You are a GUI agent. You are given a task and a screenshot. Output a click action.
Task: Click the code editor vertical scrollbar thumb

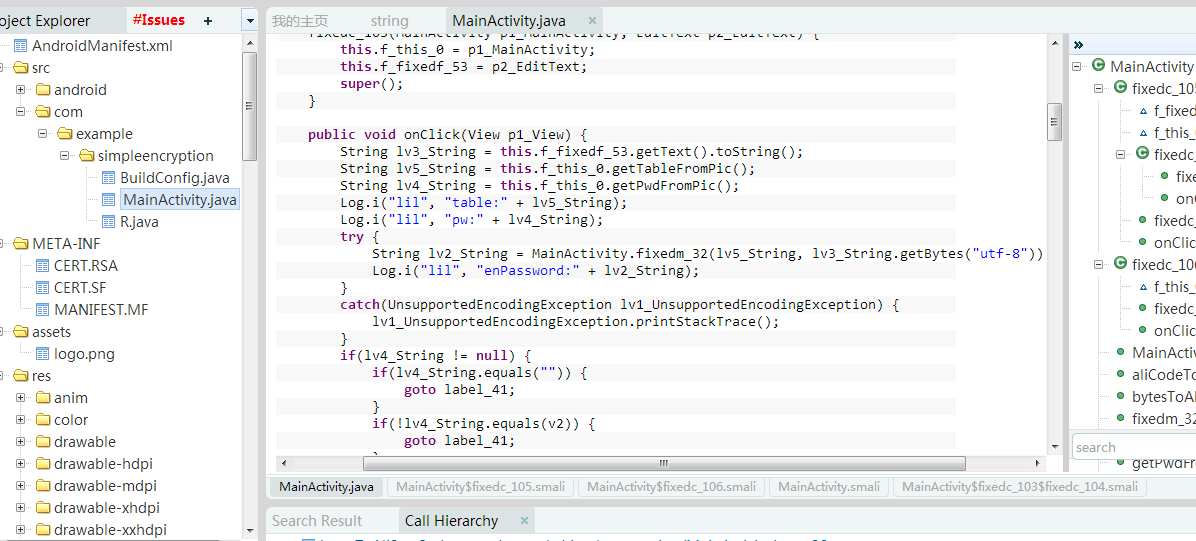(1055, 122)
